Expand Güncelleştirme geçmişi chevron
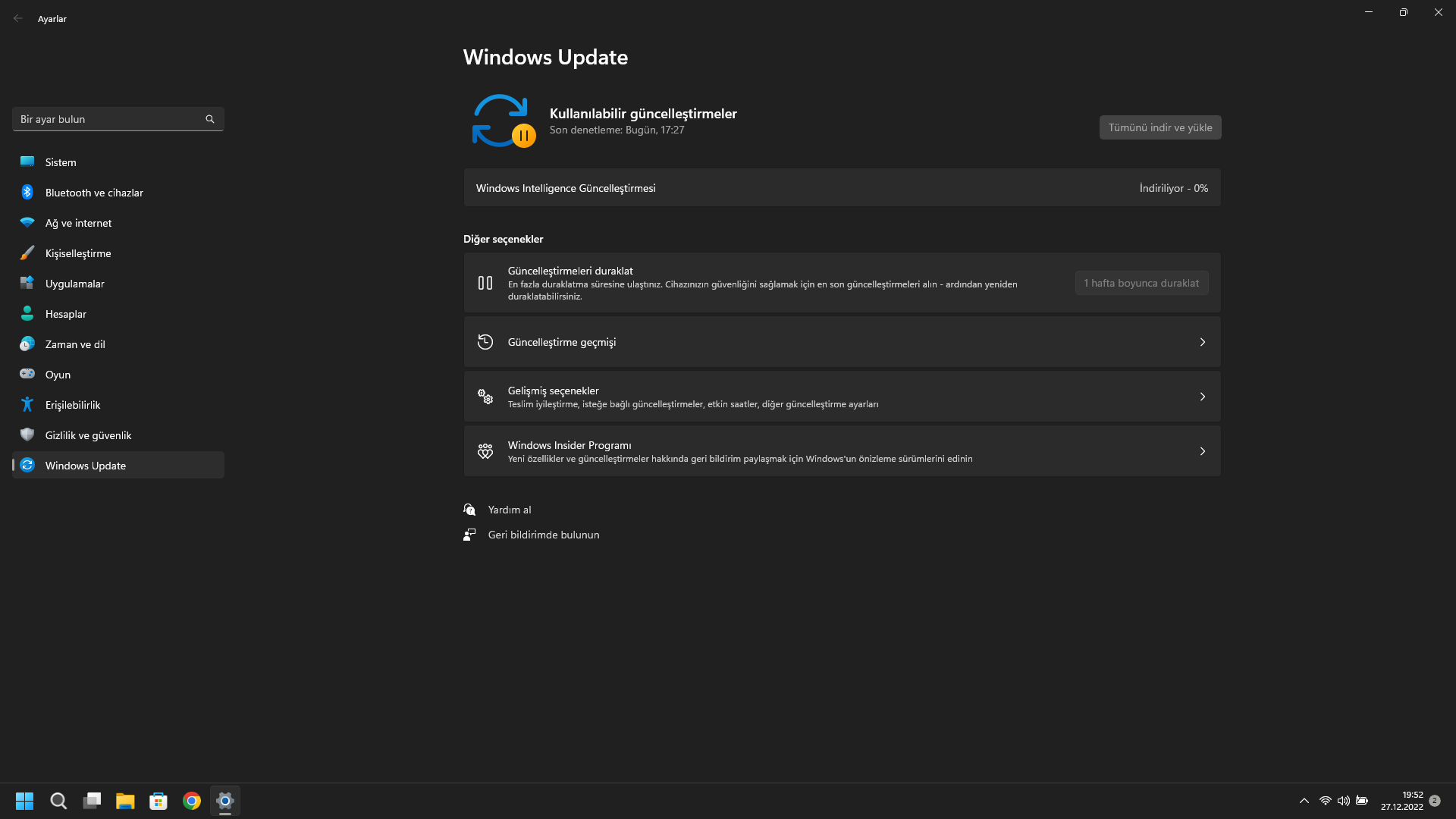 coord(1202,342)
